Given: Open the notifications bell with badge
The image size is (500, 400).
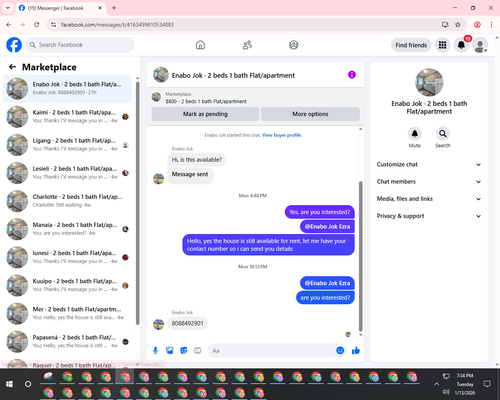Looking at the screenshot, I should click(461, 45).
